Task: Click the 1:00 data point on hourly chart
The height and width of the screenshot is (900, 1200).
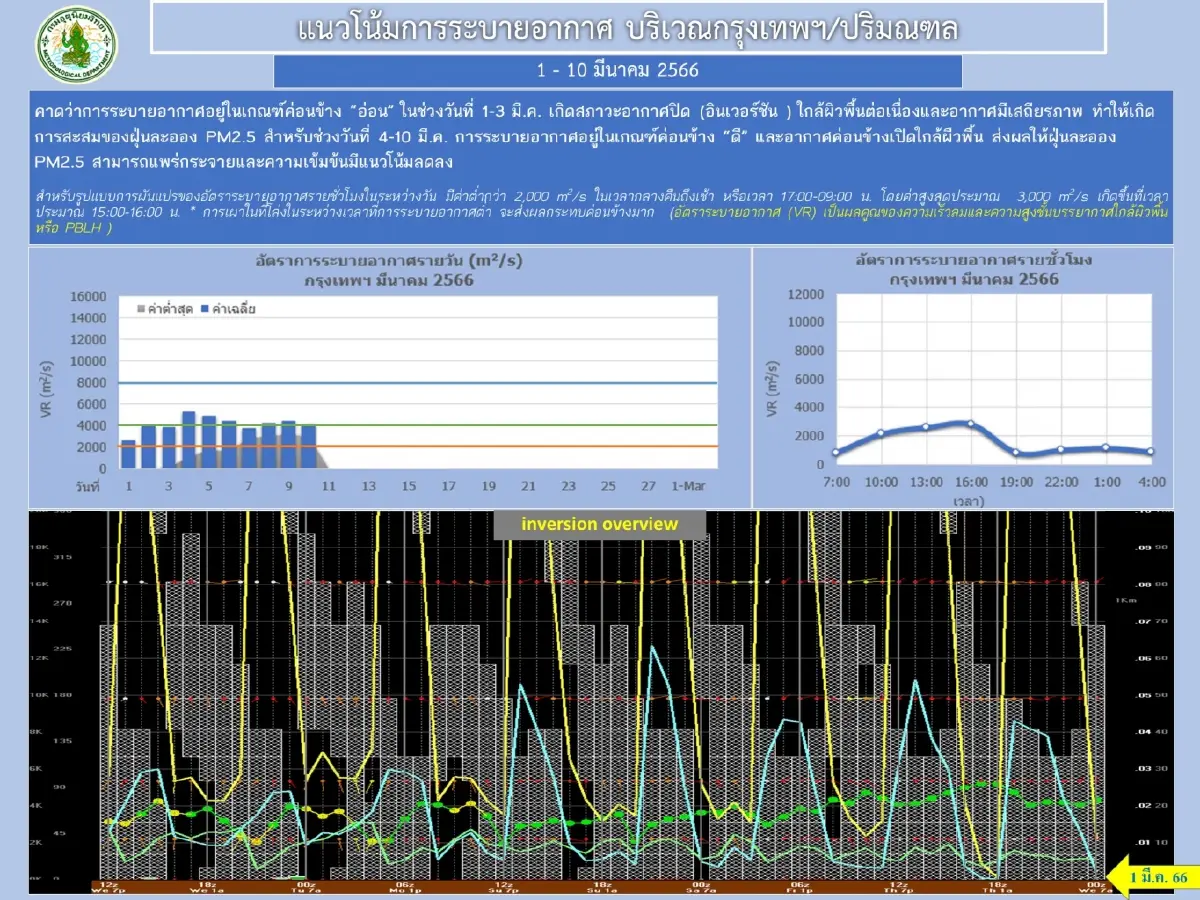Action: coord(1105,447)
